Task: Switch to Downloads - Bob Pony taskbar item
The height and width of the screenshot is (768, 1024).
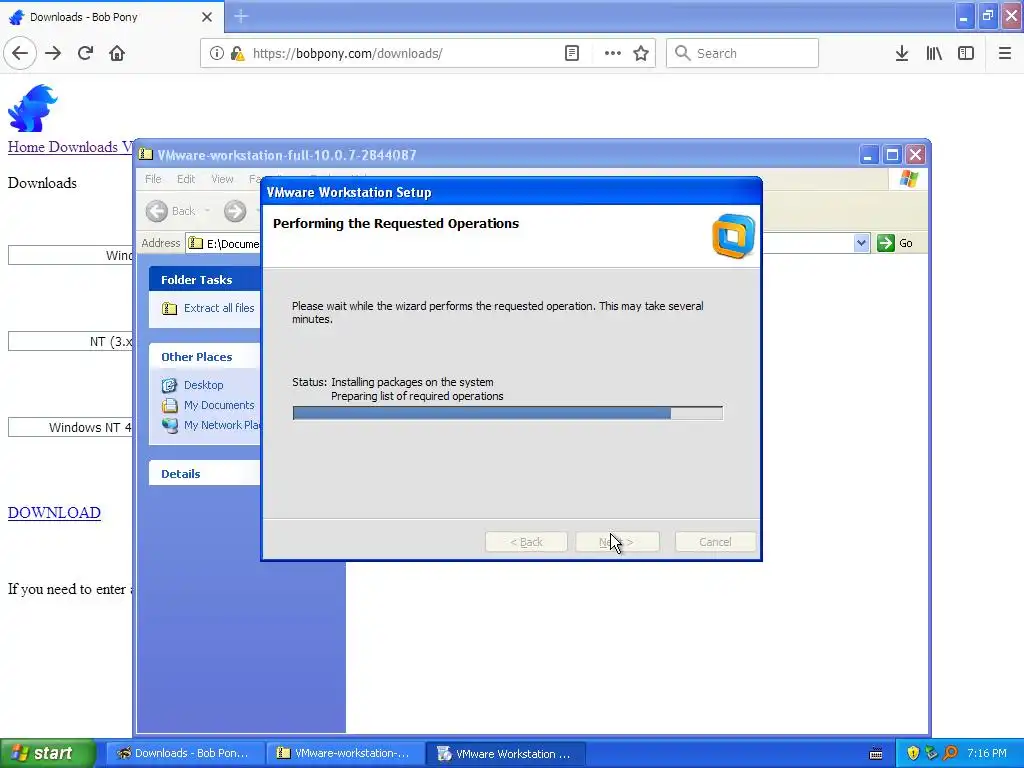Action: tap(185, 754)
